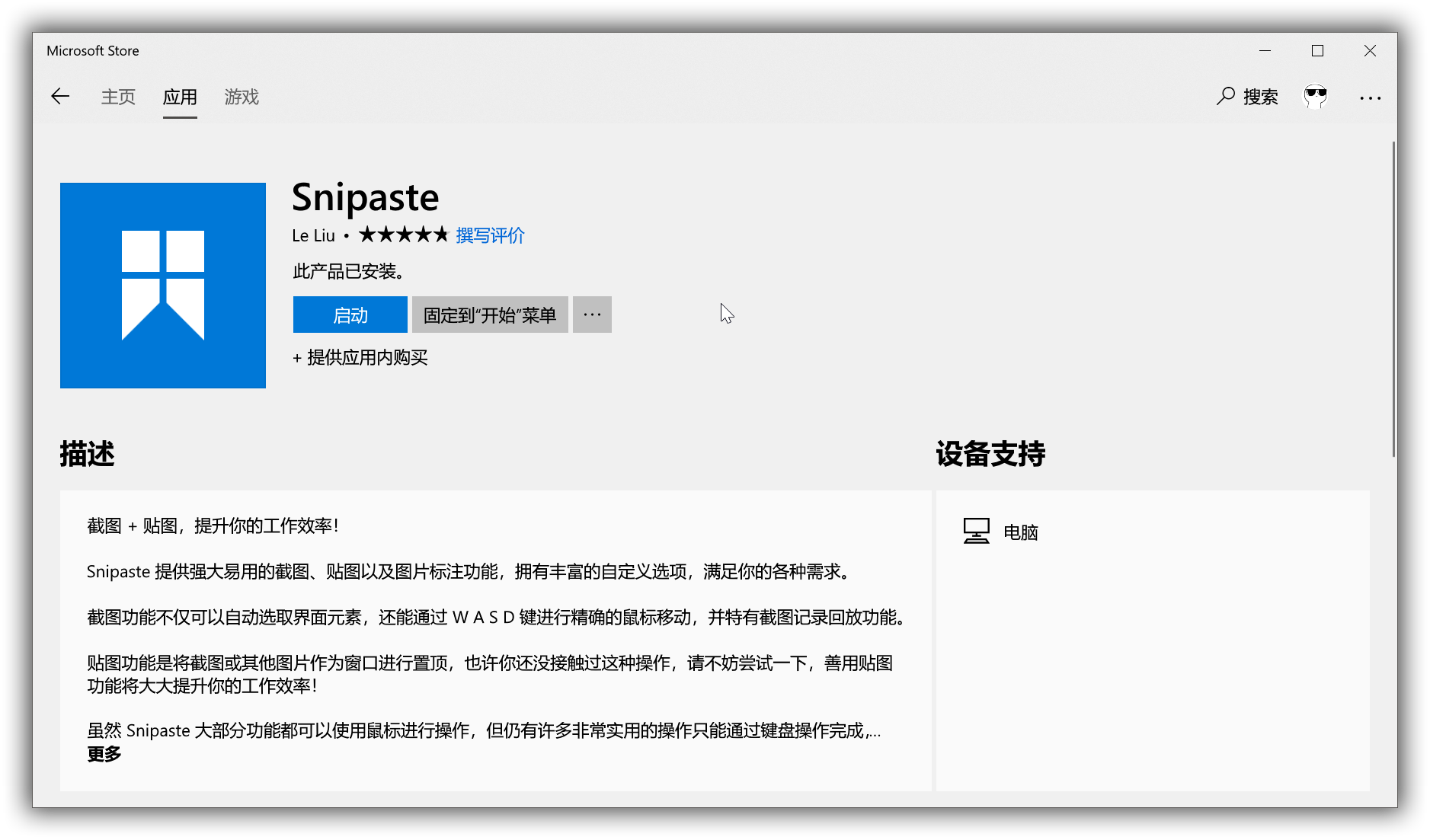Viewport: 1430px width, 840px height.
Task: Open the user account avatar
Action: 1315,97
